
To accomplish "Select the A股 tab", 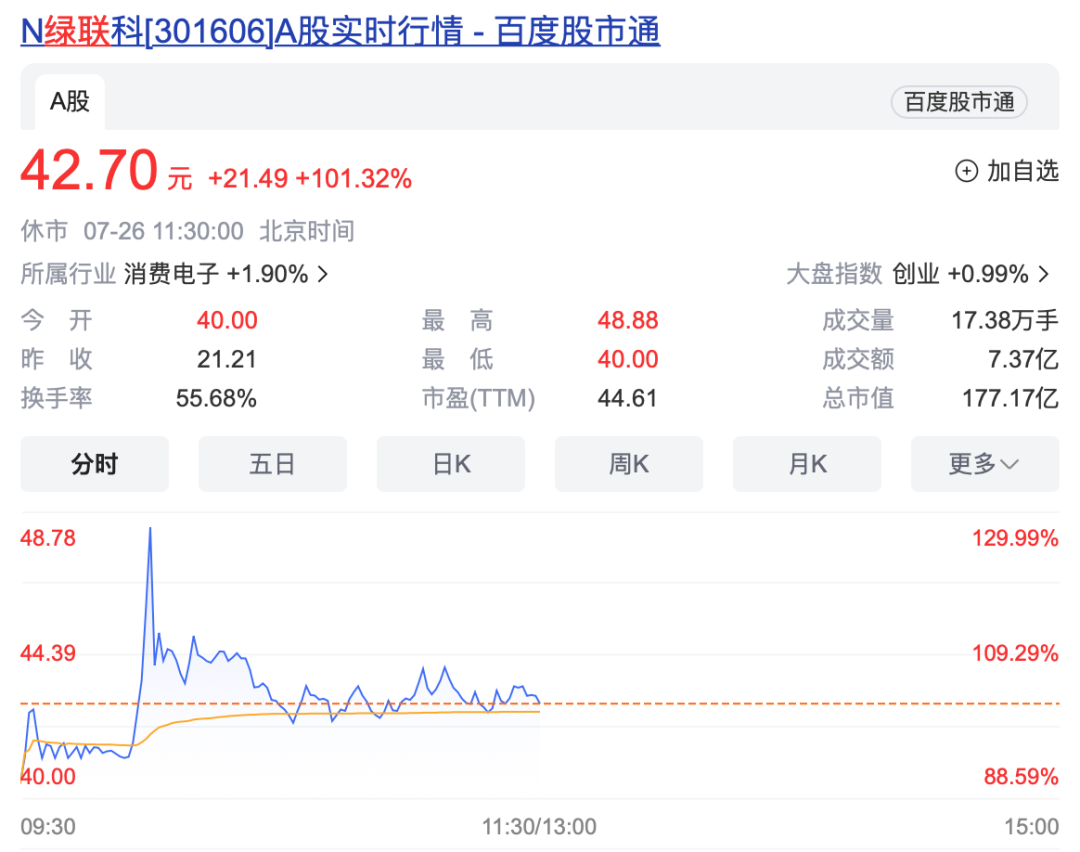I will tap(70, 101).
